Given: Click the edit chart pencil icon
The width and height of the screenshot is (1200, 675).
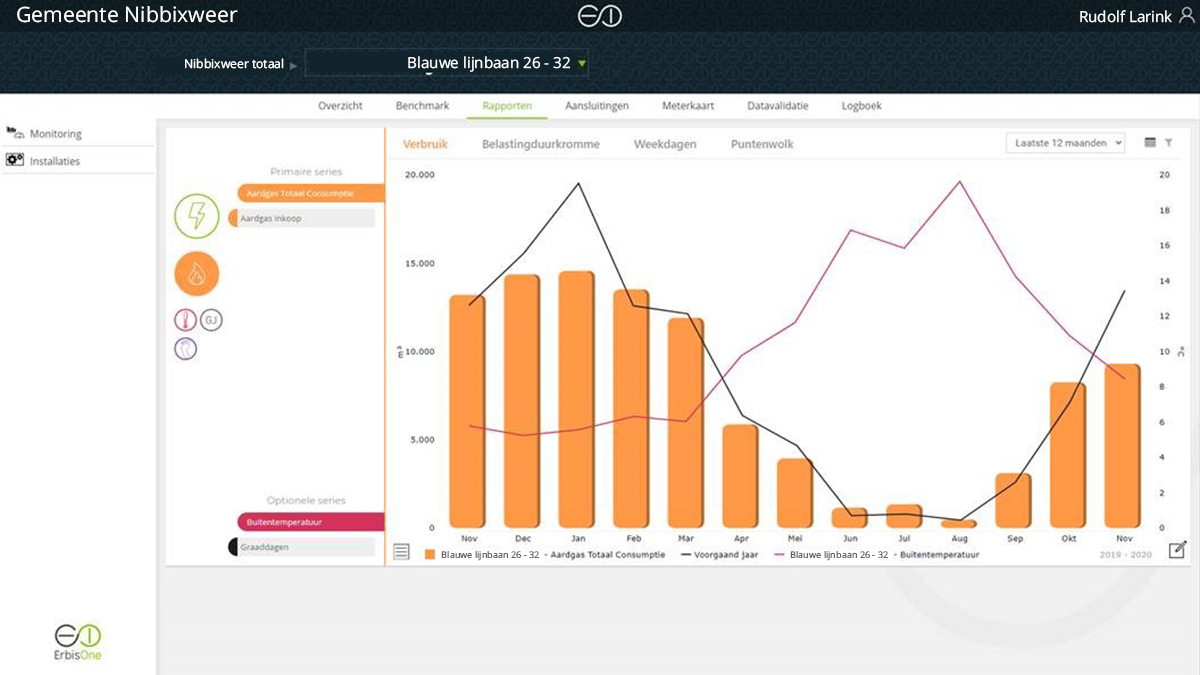Looking at the screenshot, I should click(x=1178, y=550).
